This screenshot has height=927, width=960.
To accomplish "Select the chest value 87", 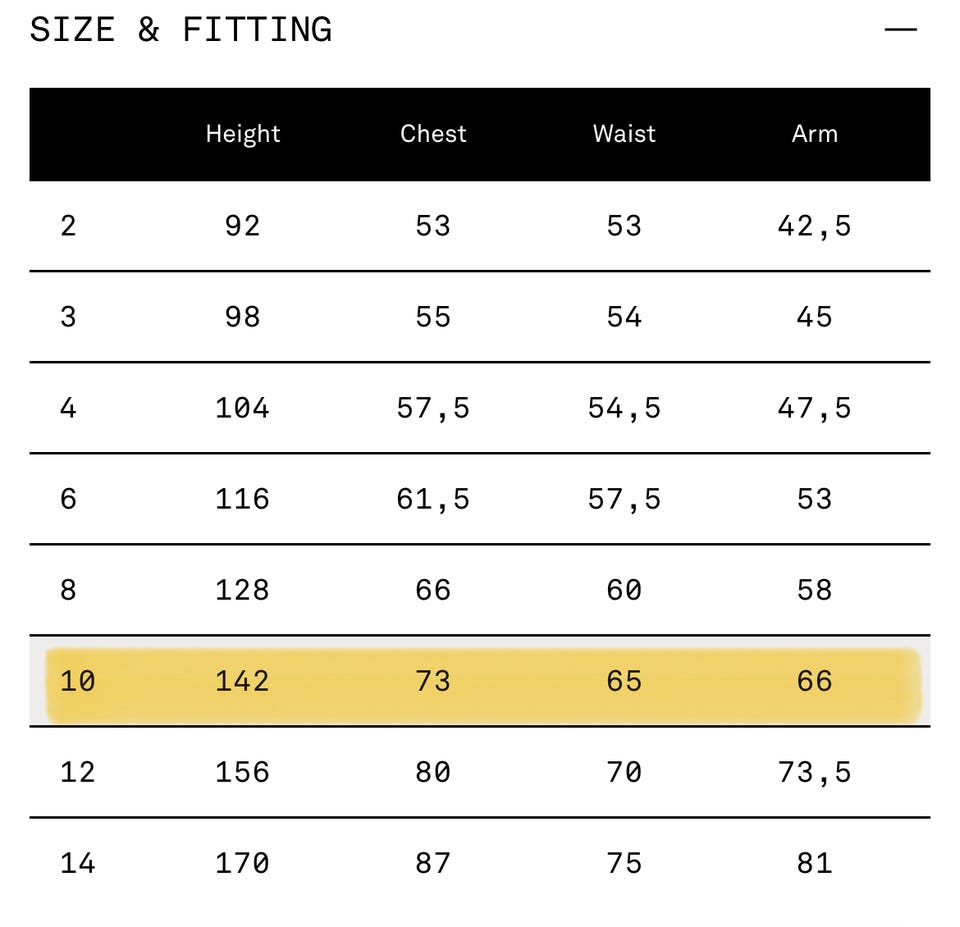I will 433,863.
